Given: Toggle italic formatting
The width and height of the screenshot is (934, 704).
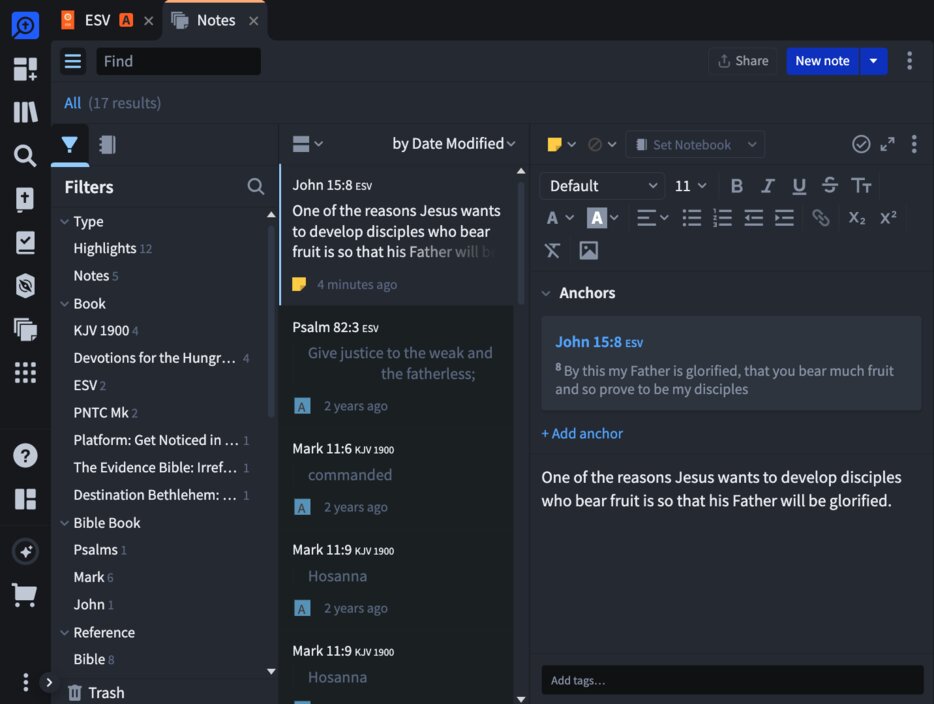Looking at the screenshot, I should click(x=768, y=185).
